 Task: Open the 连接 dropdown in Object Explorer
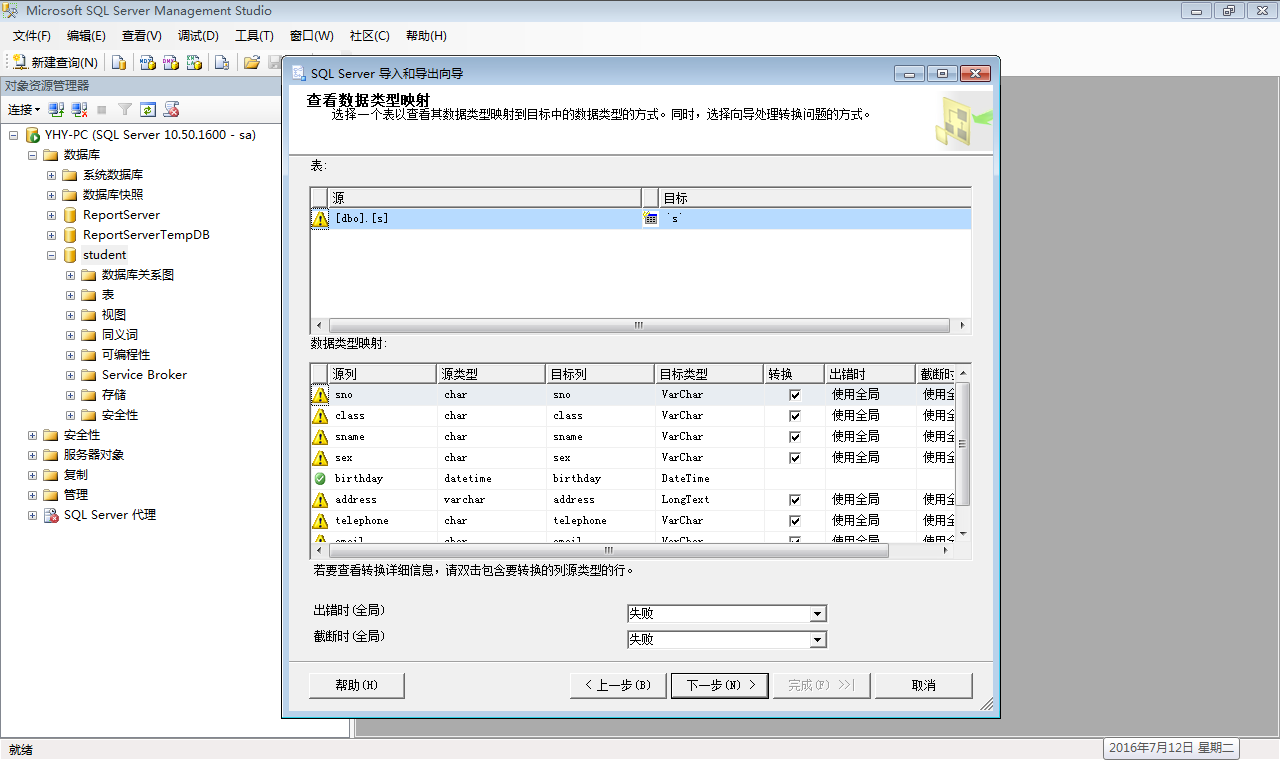[x=24, y=110]
